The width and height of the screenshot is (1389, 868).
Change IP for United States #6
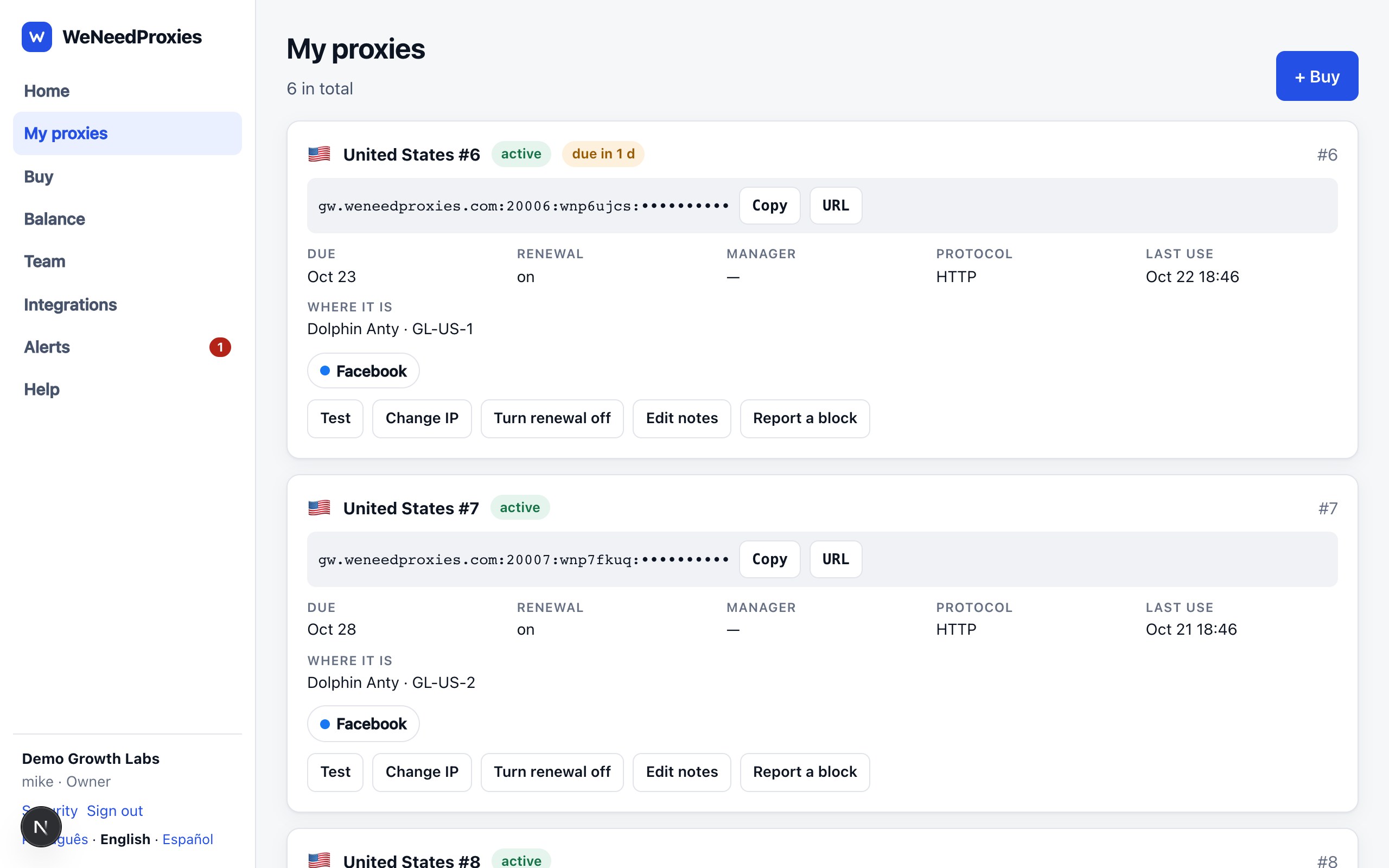pos(422,418)
